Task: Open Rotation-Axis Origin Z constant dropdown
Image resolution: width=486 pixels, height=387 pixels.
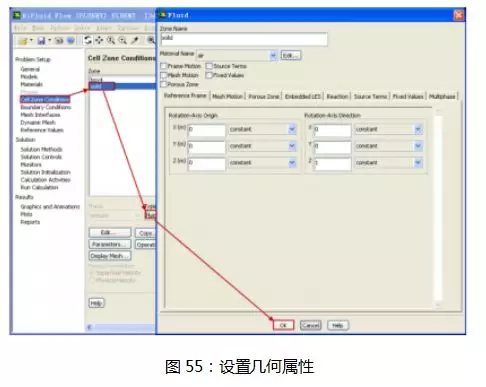Action: [x=292, y=162]
